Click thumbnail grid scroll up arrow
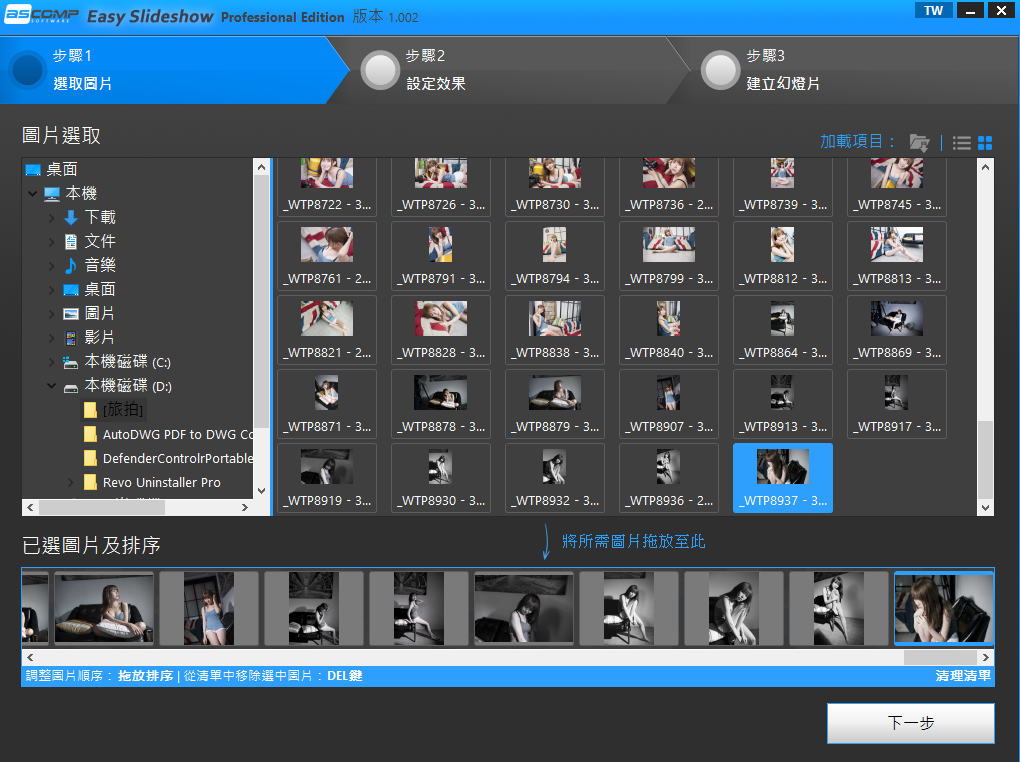Screen dimensions: 1020x762 click(x=985, y=167)
